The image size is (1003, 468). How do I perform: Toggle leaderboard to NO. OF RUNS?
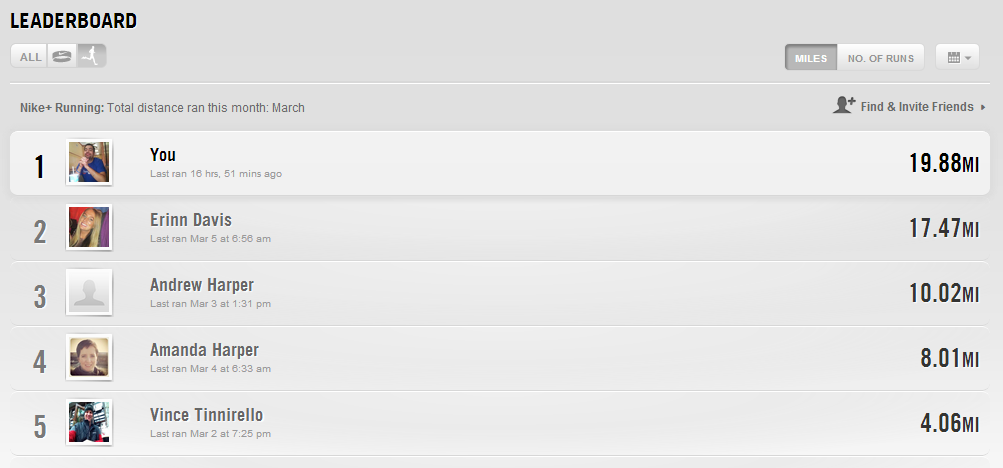(x=880, y=58)
